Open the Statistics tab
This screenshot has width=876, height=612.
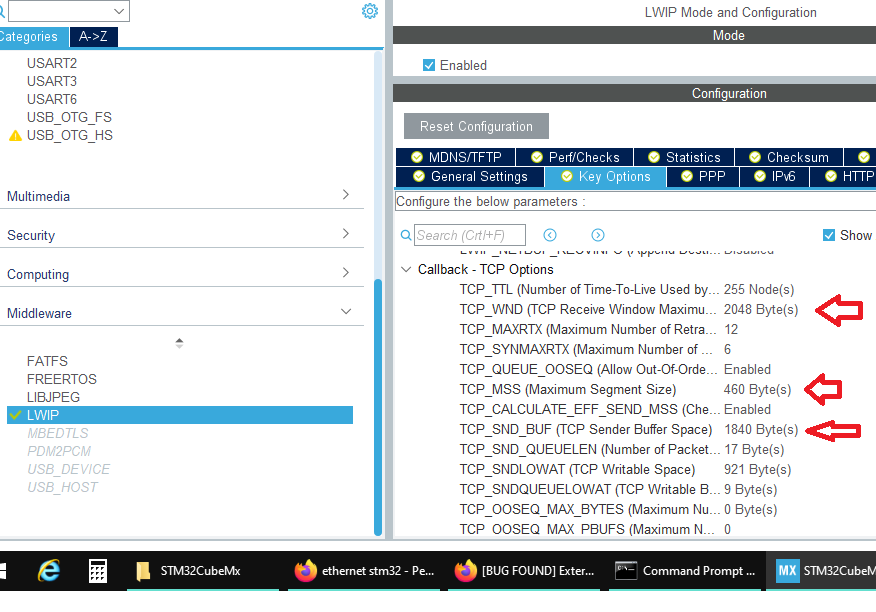[x=684, y=157]
